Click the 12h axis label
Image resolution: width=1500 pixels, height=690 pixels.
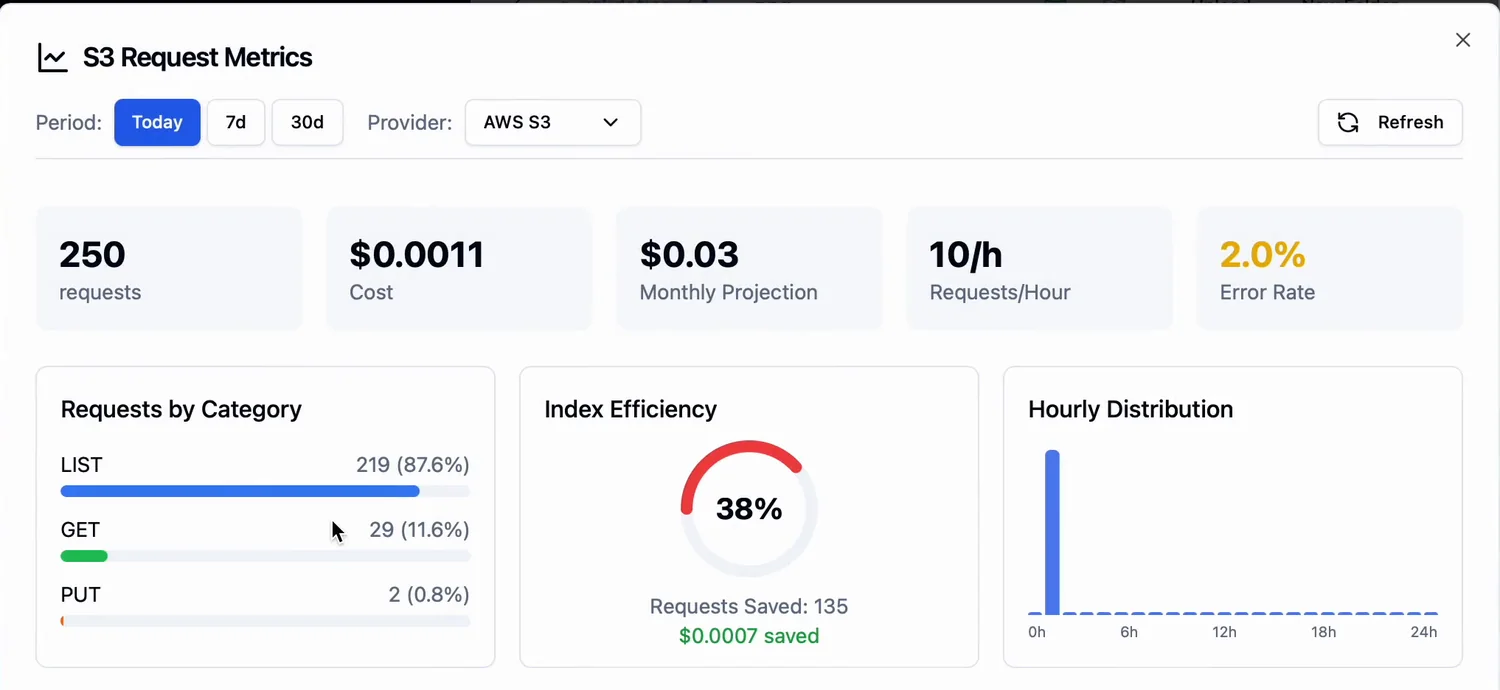coord(1224,632)
